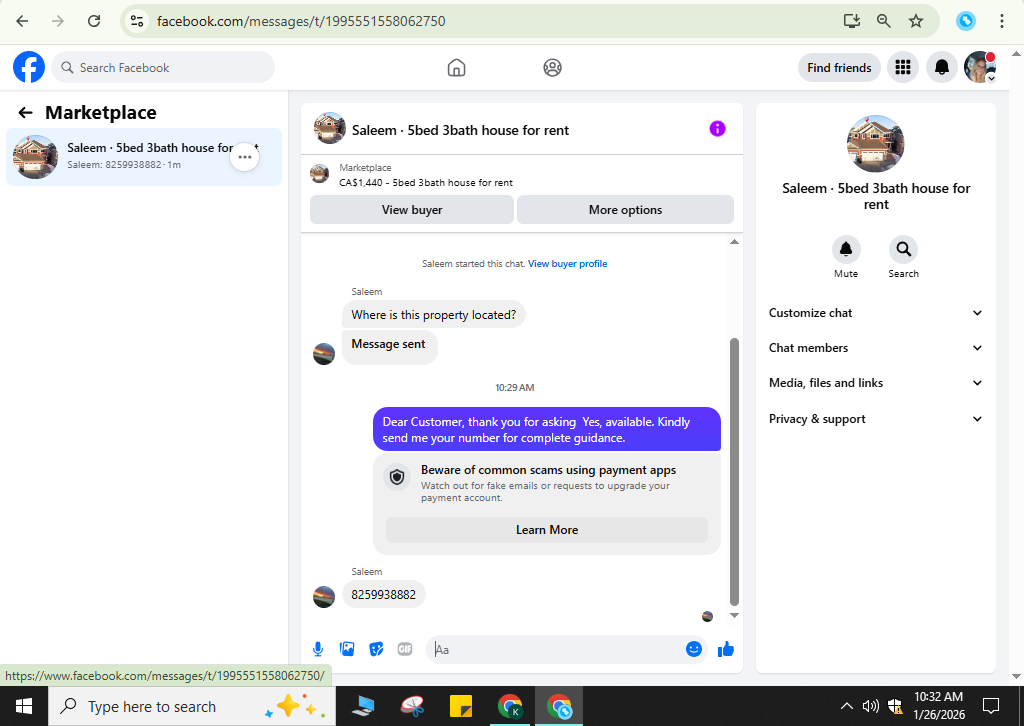This screenshot has height=726, width=1024.
Task: Click the chat scrollbar thumb
Action: click(734, 473)
